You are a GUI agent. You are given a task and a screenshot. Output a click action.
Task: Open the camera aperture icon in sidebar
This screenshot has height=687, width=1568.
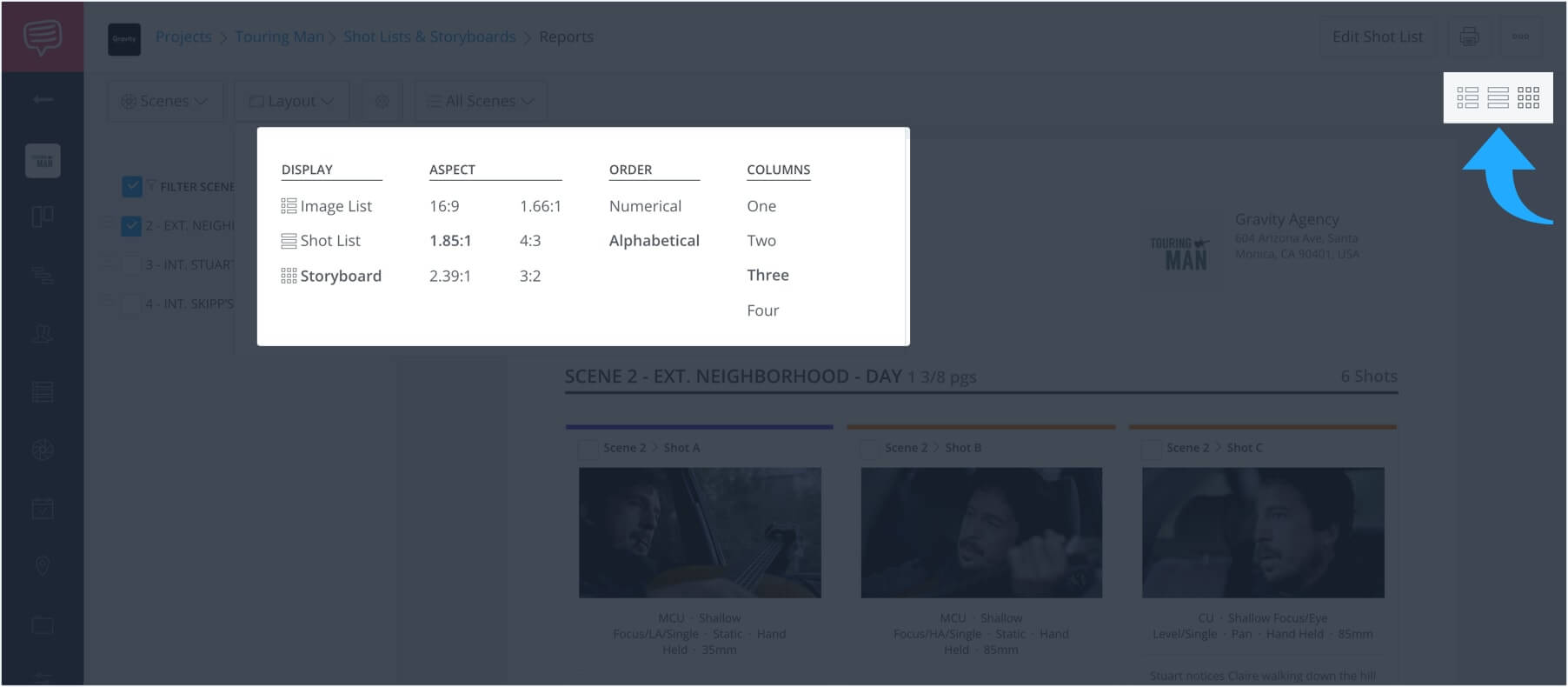coord(43,450)
